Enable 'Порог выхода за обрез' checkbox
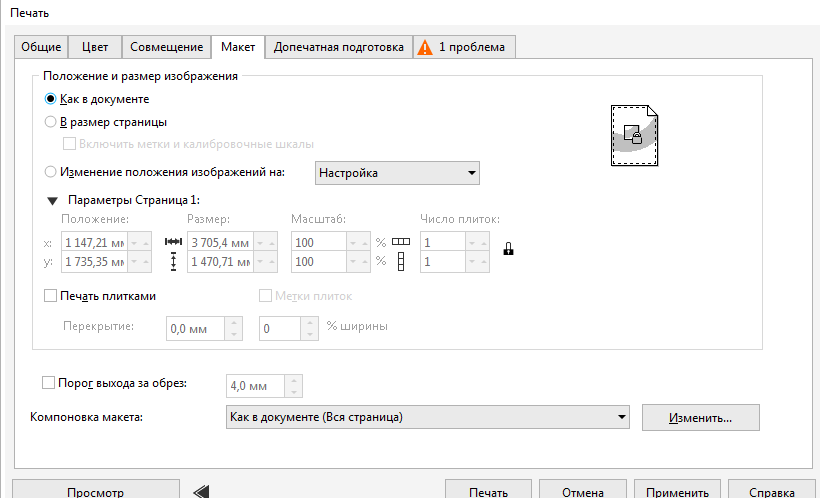This screenshot has height=498, width=820. 48,383
